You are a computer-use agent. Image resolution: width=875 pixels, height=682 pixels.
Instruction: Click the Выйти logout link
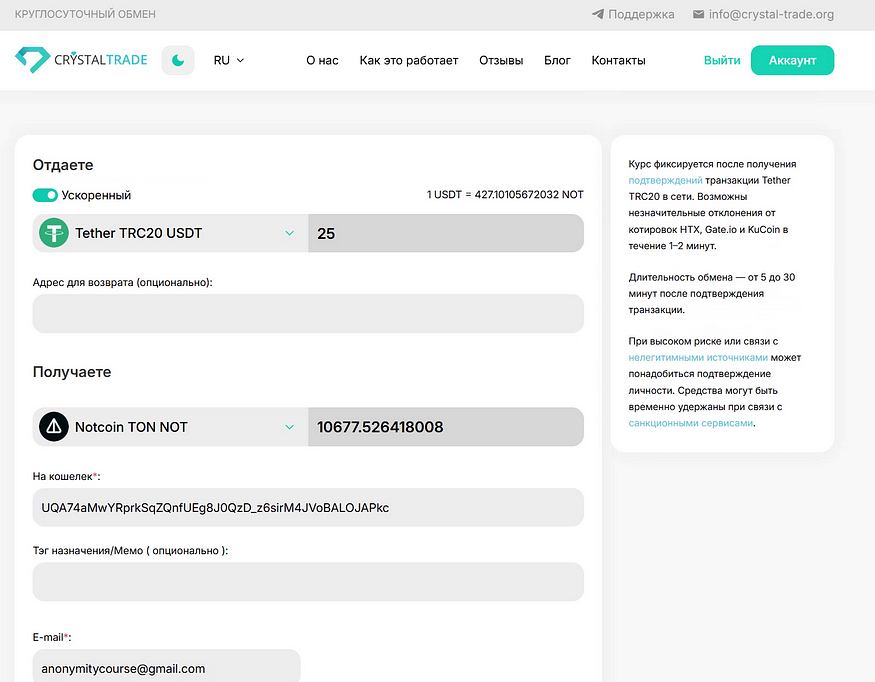(x=722, y=60)
